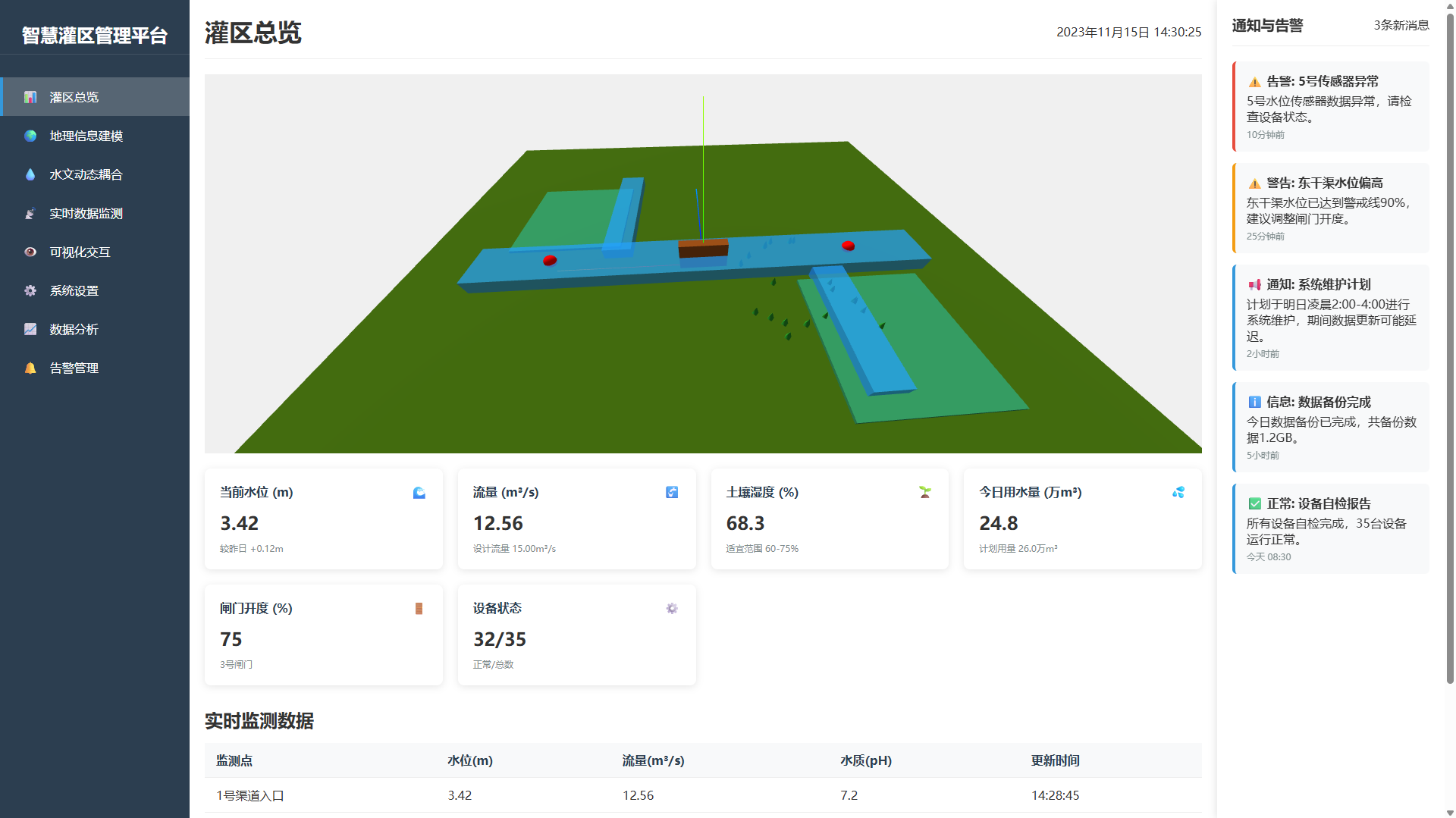
Task: Select 告警管理 in the navigation
Action: point(74,368)
